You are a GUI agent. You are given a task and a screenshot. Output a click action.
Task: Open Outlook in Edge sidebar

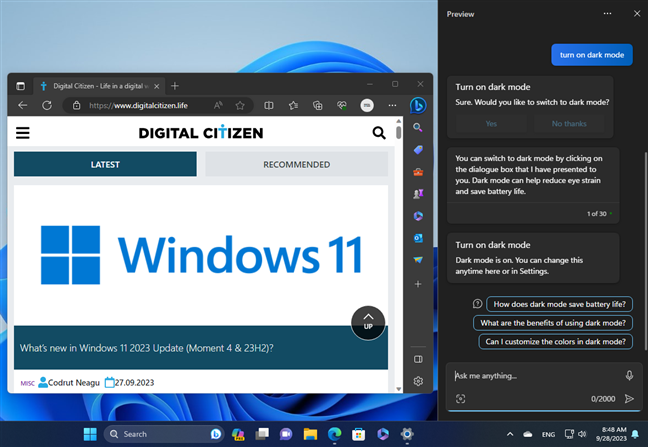418,238
